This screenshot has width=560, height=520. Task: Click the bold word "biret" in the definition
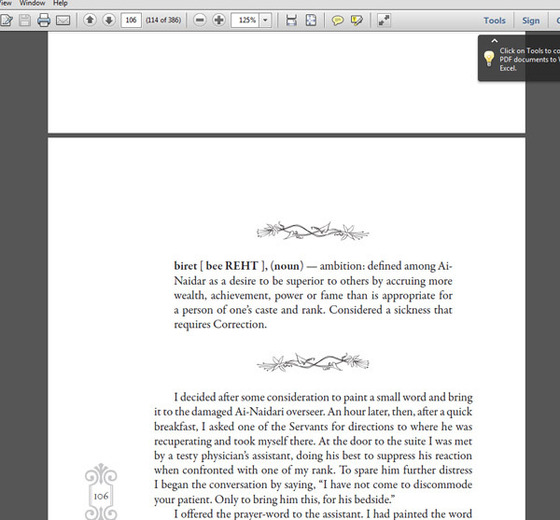click(x=185, y=266)
